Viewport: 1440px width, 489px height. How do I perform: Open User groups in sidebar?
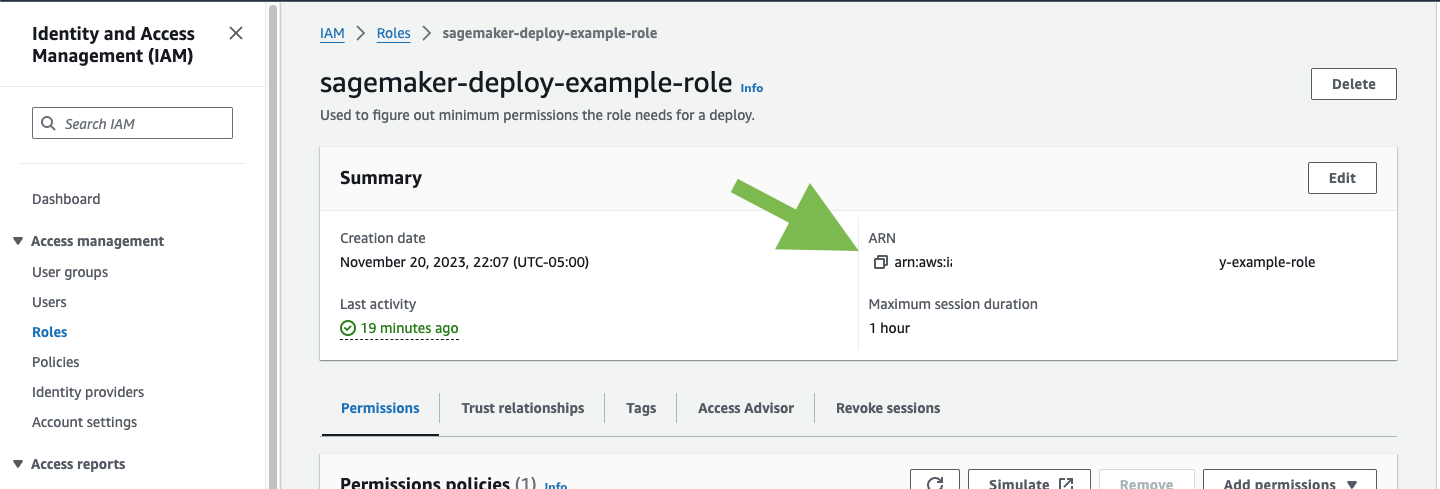pyautogui.click(x=70, y=272)
